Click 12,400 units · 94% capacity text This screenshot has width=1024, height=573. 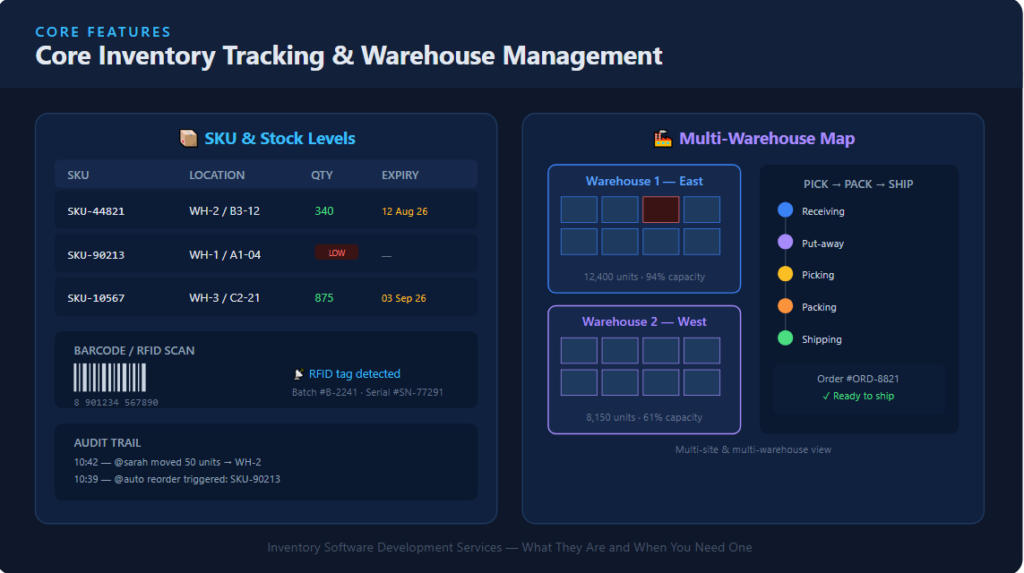[644, 276]
